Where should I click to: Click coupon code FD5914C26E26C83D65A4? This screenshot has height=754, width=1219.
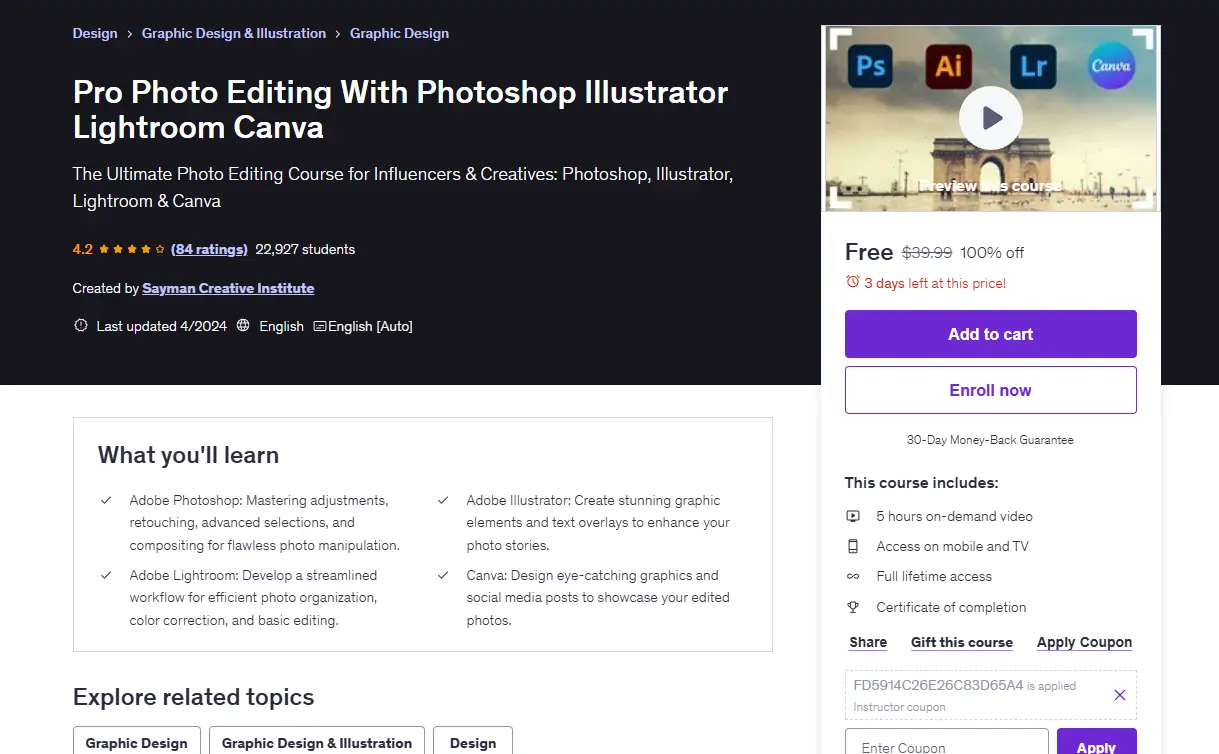[938, 685]
